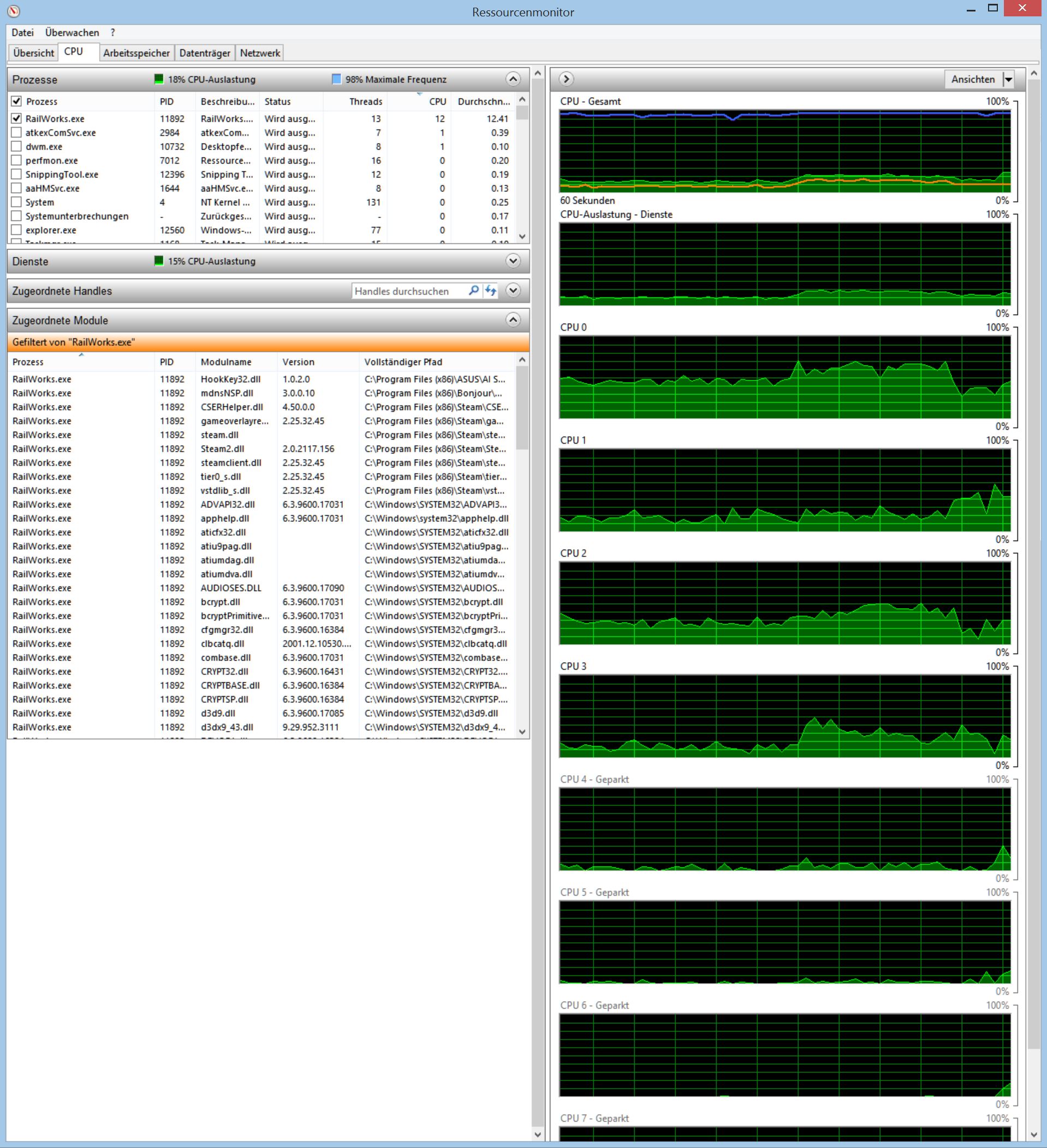Click the Ressourcenmonitor app icon in title bar

[x=14, y=11]
